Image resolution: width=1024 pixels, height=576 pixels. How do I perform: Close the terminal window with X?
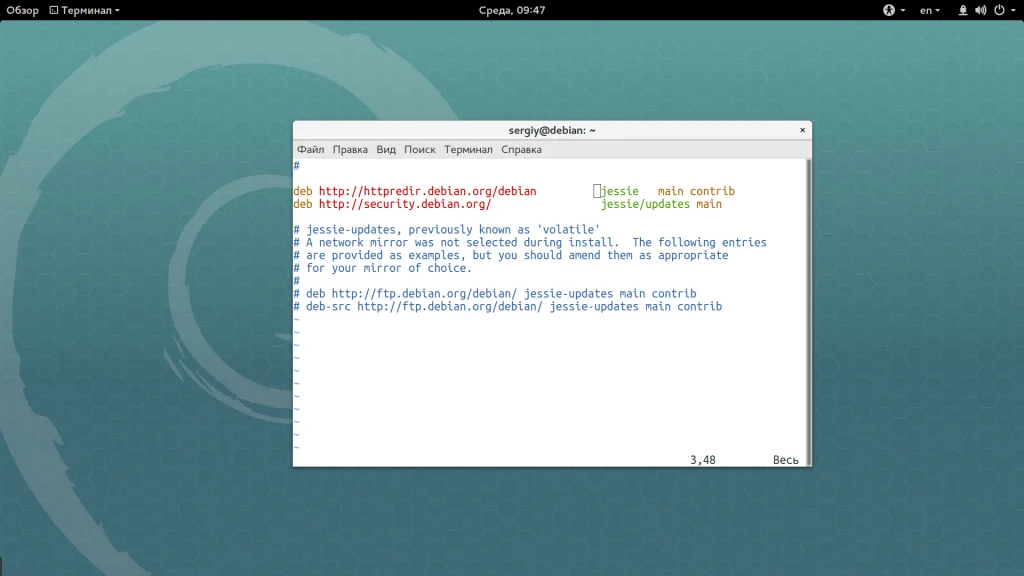click(802, 130)
